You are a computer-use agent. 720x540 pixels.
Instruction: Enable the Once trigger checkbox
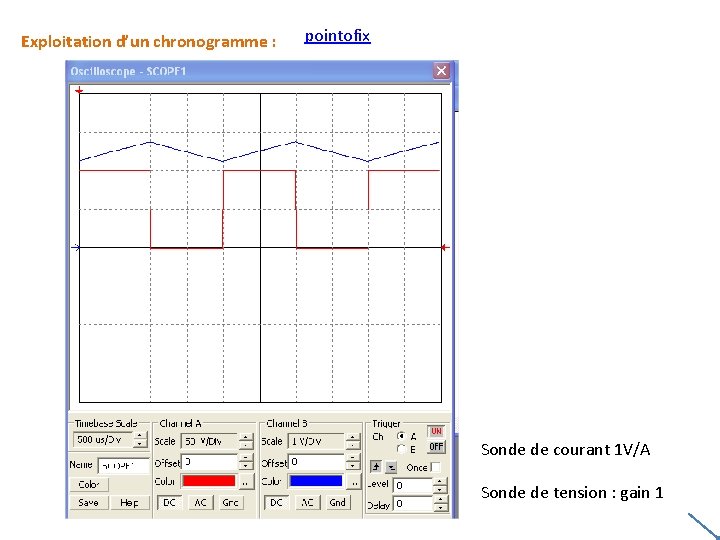tap(435, 467)
